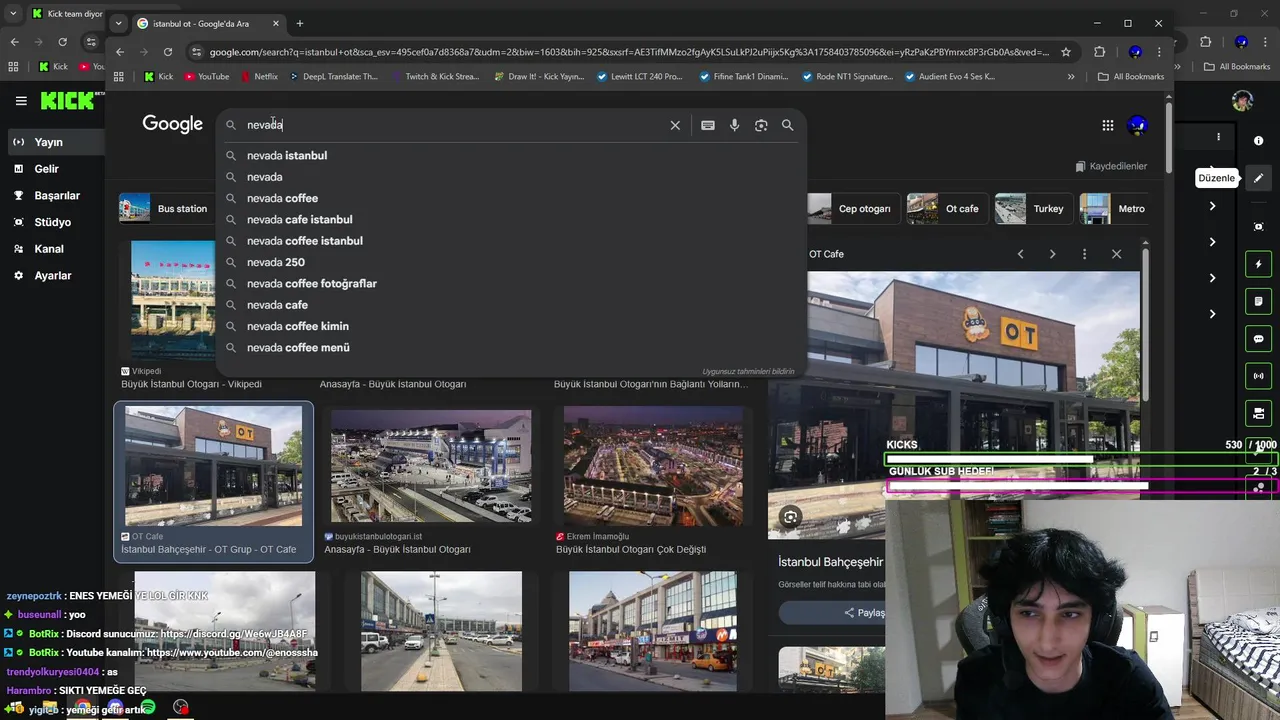Image resolution: width=1280 pixels, height=720 pixels.
Task: Open the Google apps grid
Action: [x=1108, y=125]
